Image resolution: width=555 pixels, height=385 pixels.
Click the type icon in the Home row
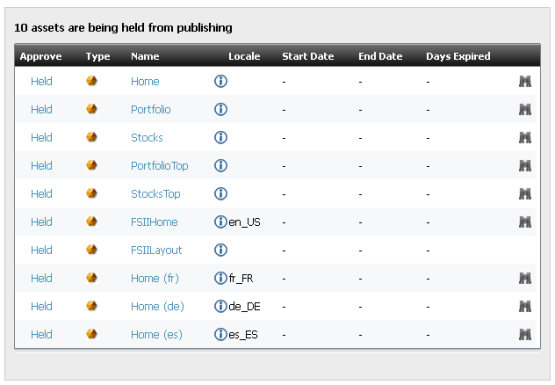tap(92, 81)
